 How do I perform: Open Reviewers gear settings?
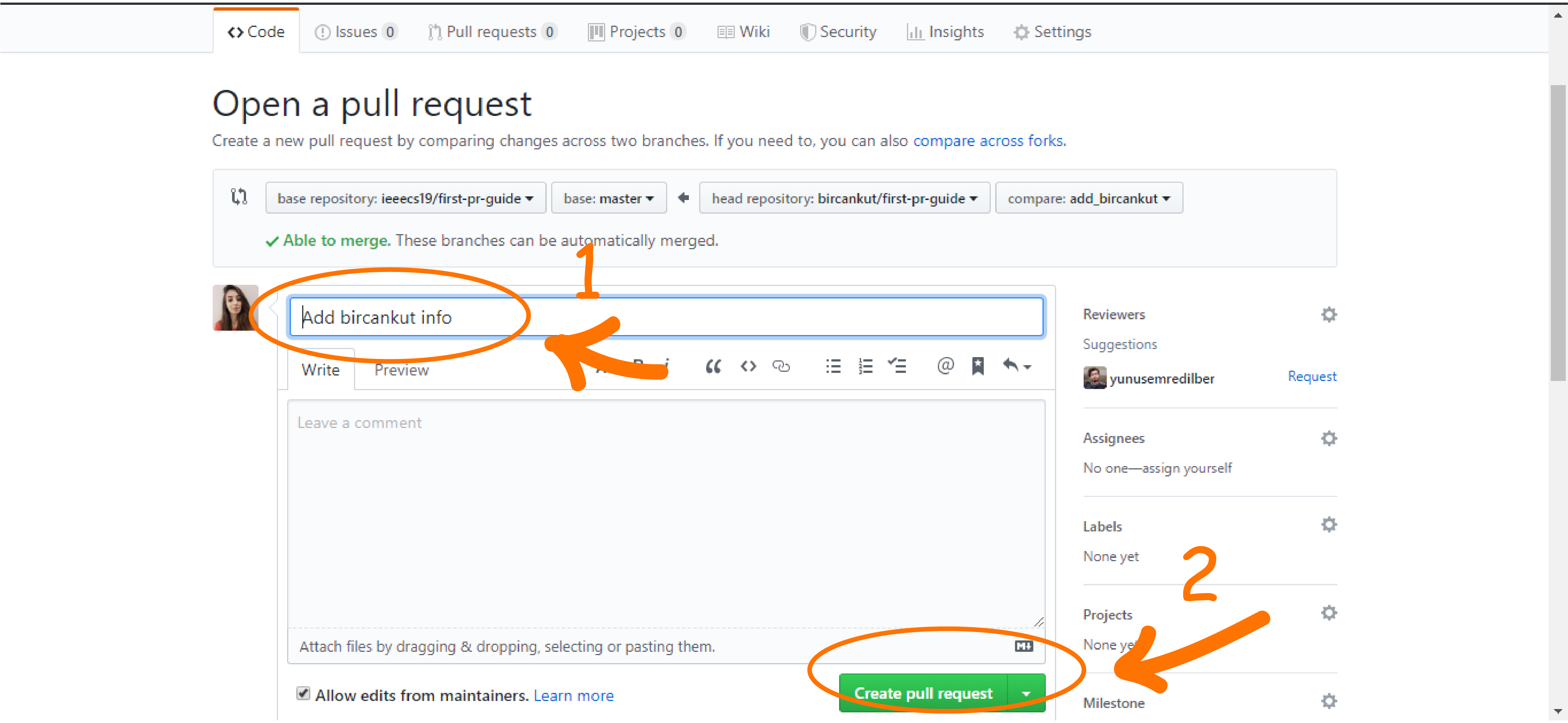1328,315
